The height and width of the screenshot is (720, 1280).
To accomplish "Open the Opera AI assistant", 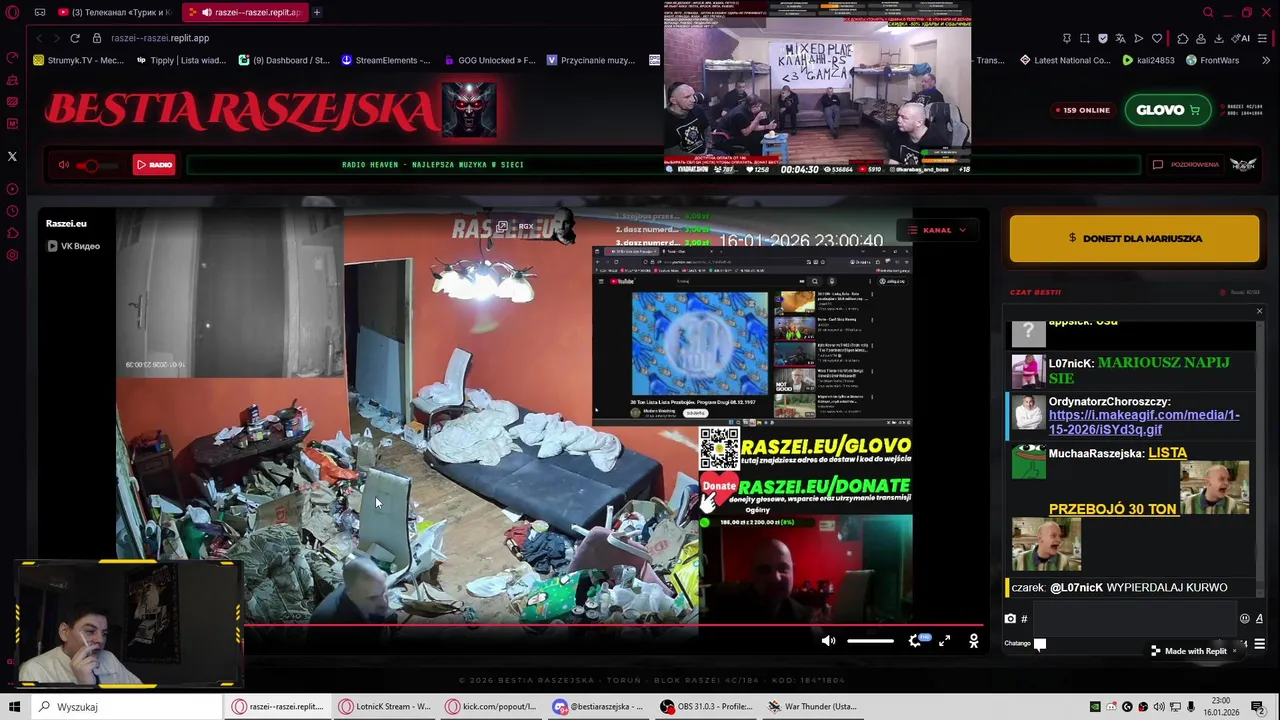I will tap(1242, 38).
